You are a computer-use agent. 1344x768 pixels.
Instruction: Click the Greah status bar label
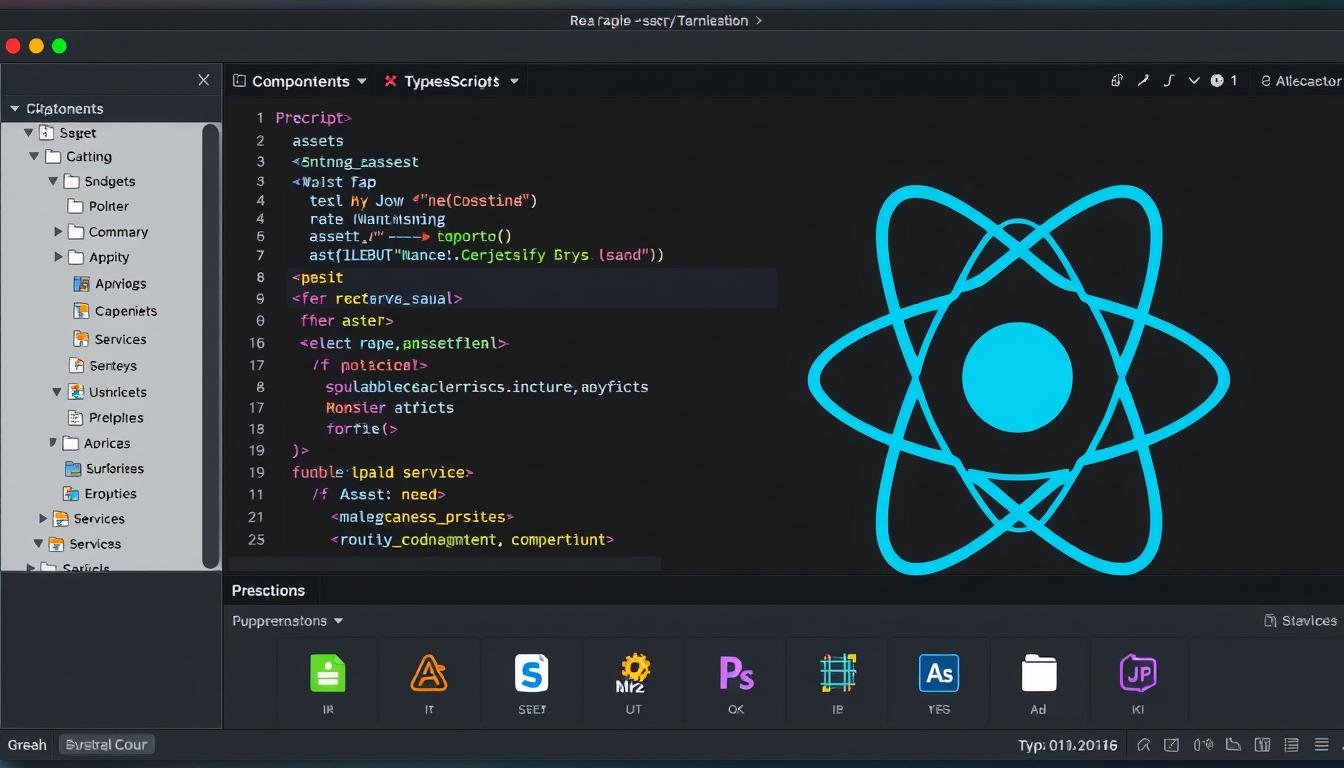point(27,745)
